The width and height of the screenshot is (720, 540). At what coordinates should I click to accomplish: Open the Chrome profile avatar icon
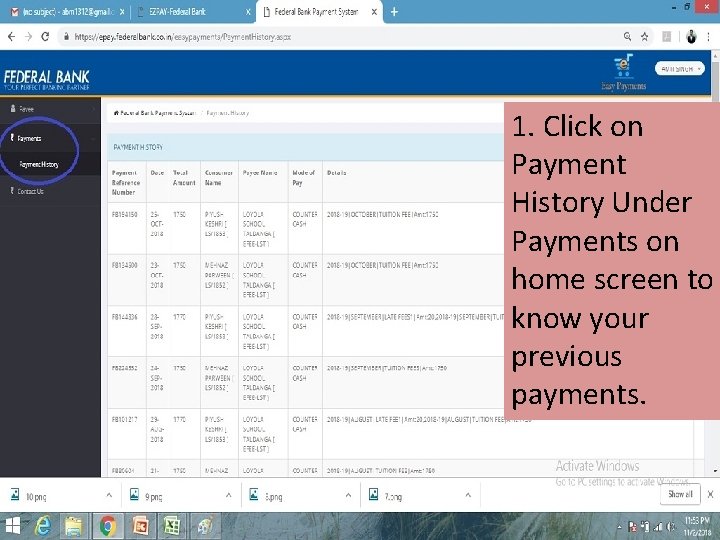coord(691,37)
